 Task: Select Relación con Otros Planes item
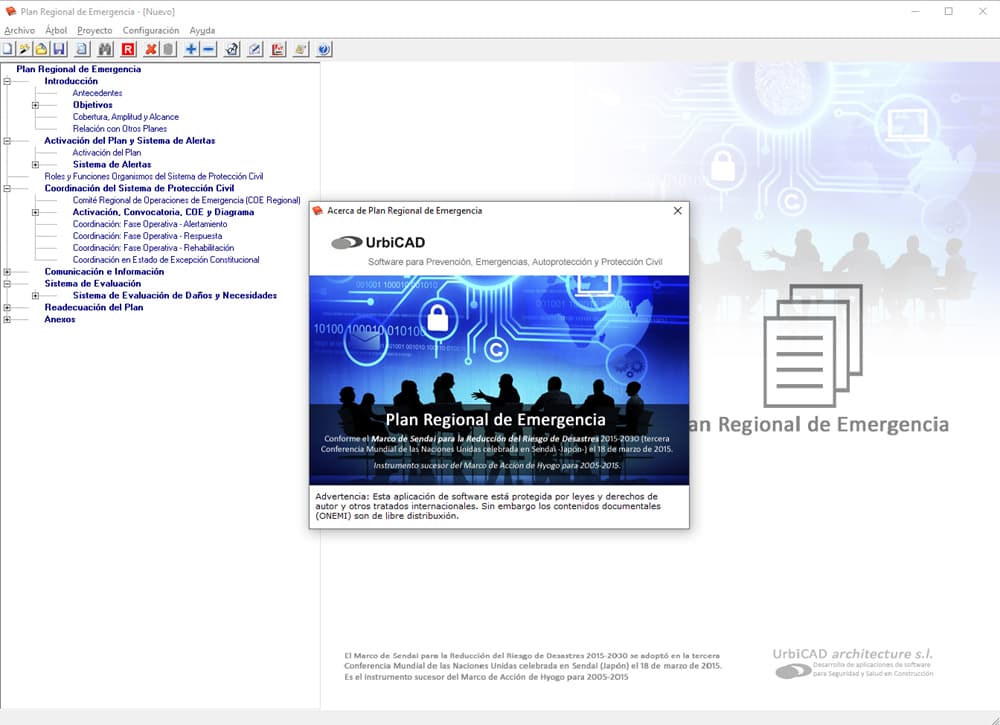coord(120,129)
